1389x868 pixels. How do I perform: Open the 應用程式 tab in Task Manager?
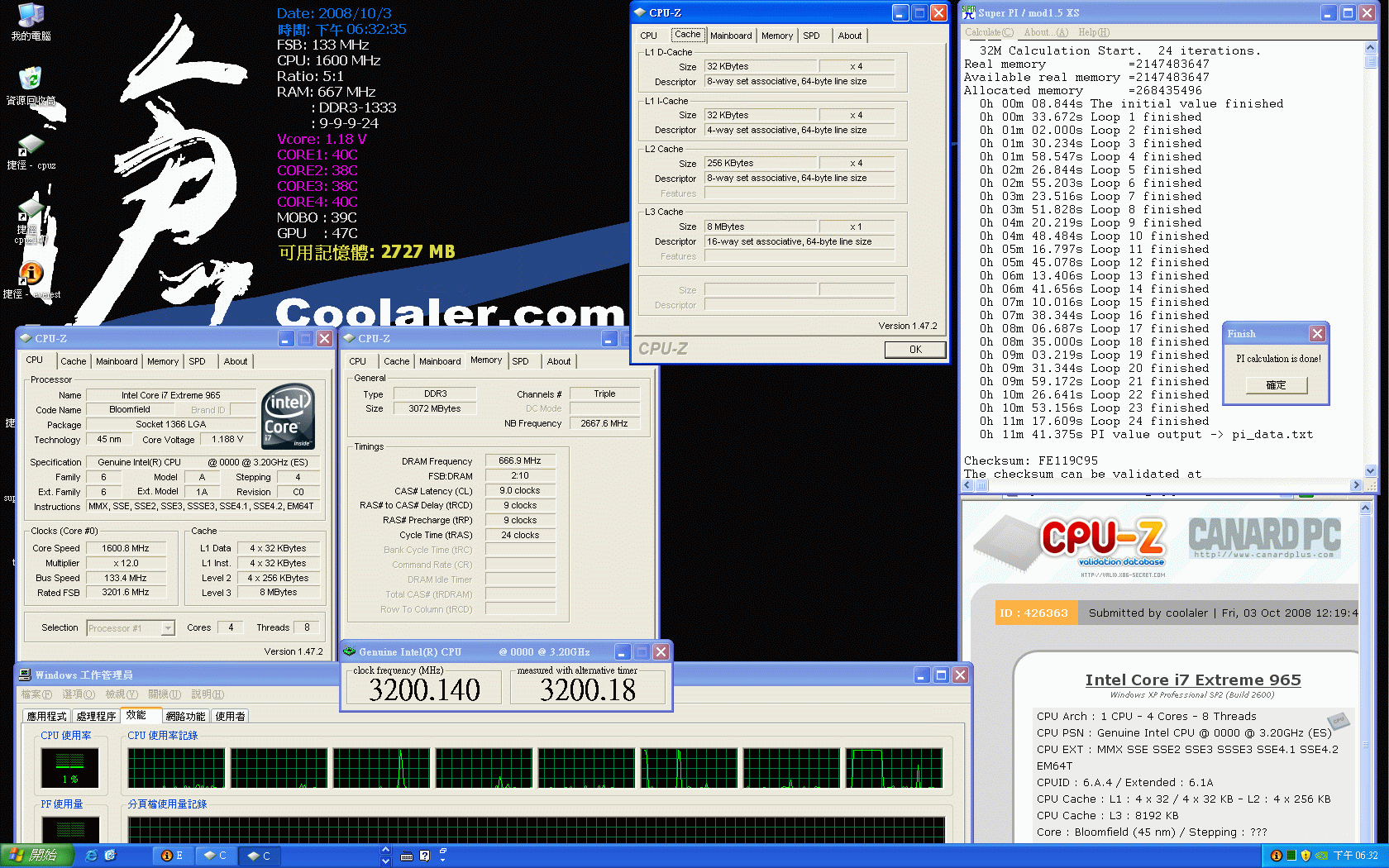46,716
